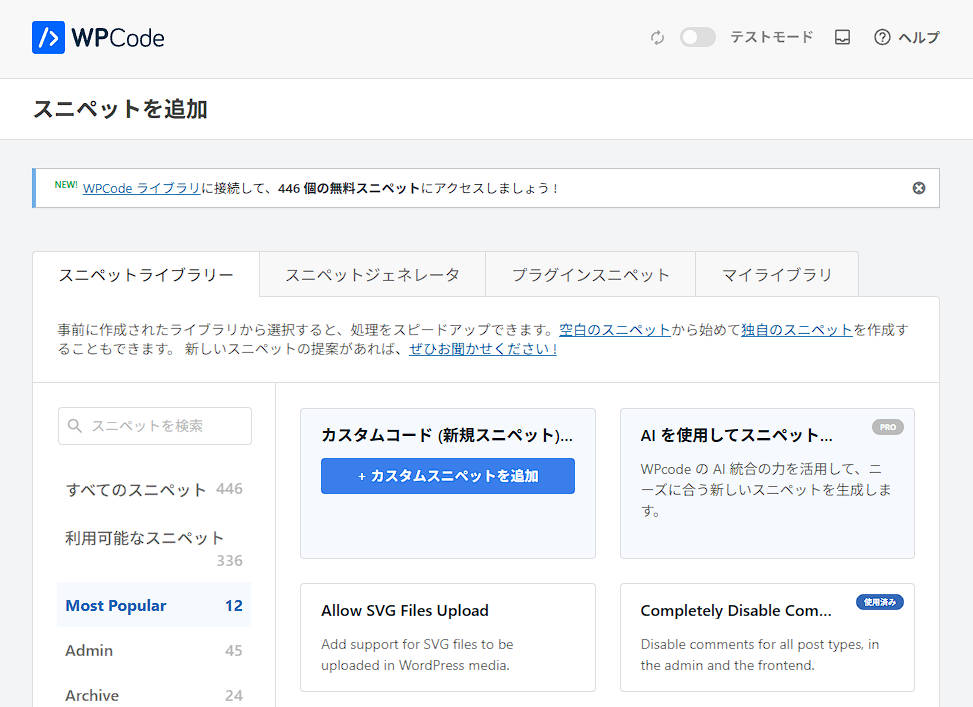Click the refresh sync icon in header
This screenshot has height=707, width=973.
pos(657,38)
